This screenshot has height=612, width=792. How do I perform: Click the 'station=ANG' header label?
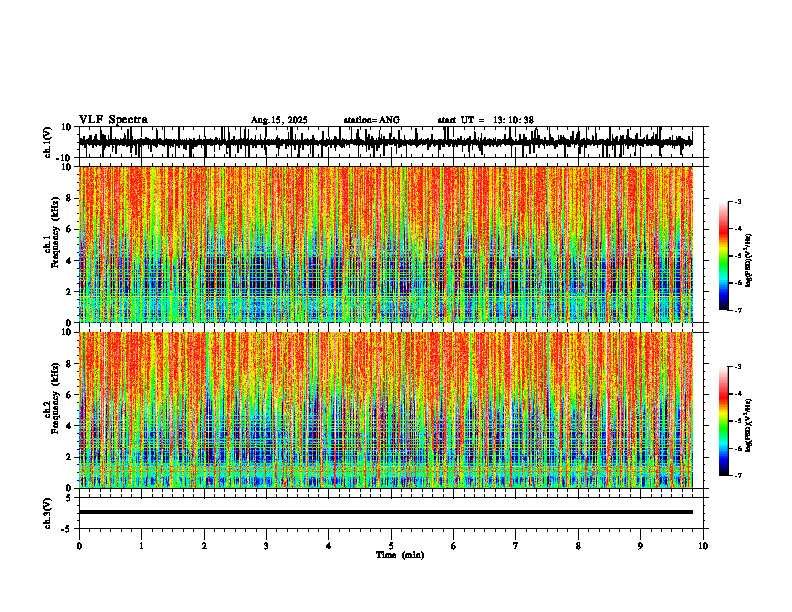pos(372,120)
